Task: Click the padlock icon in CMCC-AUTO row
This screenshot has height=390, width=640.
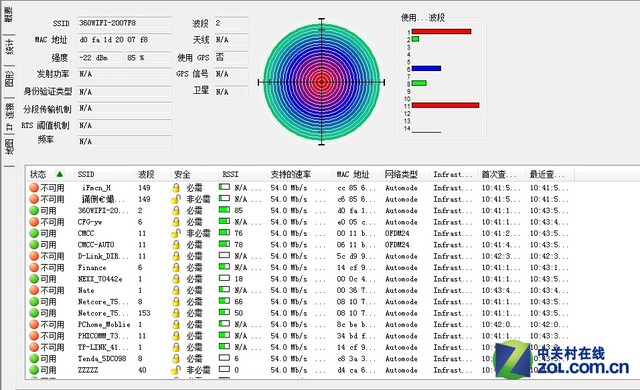Action: [x=176, y=245]
